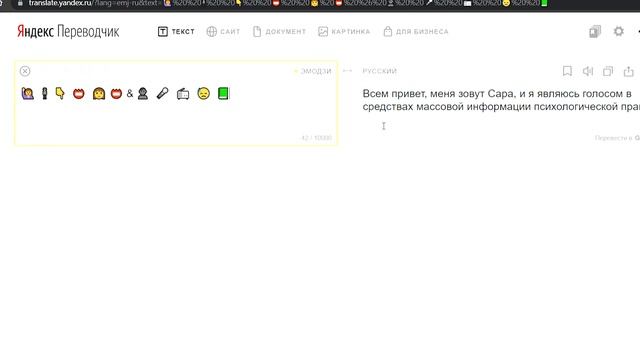Click the character counter in input box
Viewport: 640px width, 360px height.
316,138
